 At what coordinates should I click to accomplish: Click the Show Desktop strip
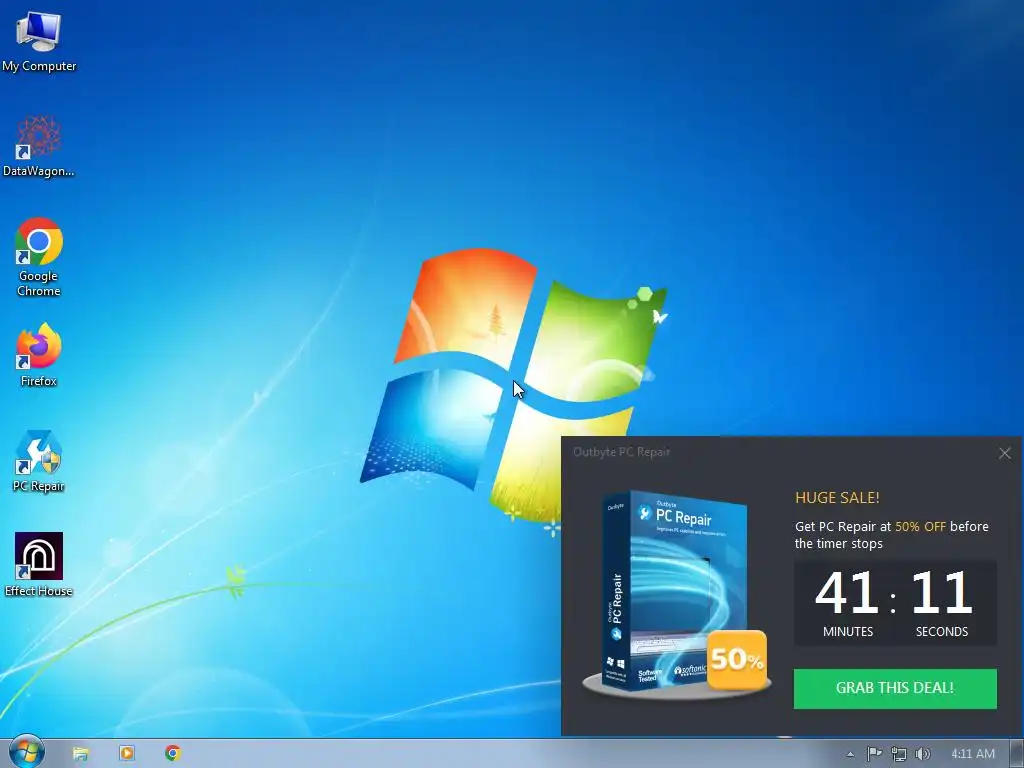tap(1017, 754)
